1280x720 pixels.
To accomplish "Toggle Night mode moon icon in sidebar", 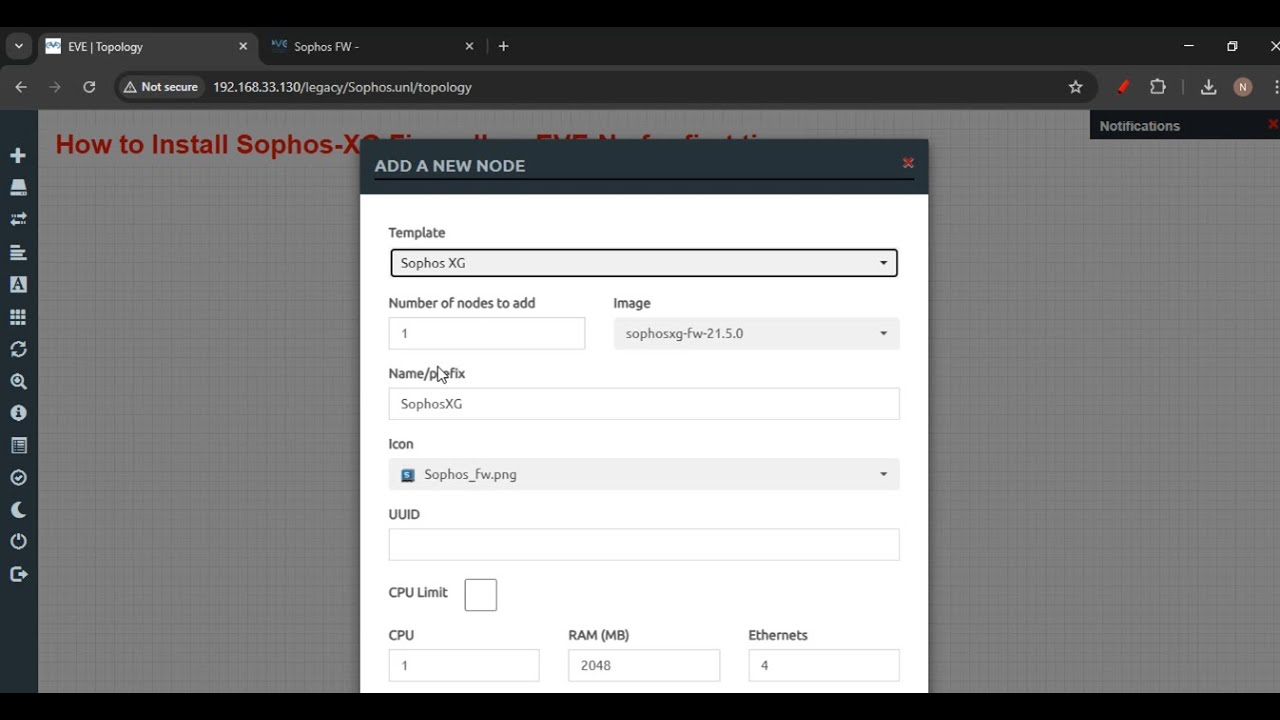I will pos(18,510).
